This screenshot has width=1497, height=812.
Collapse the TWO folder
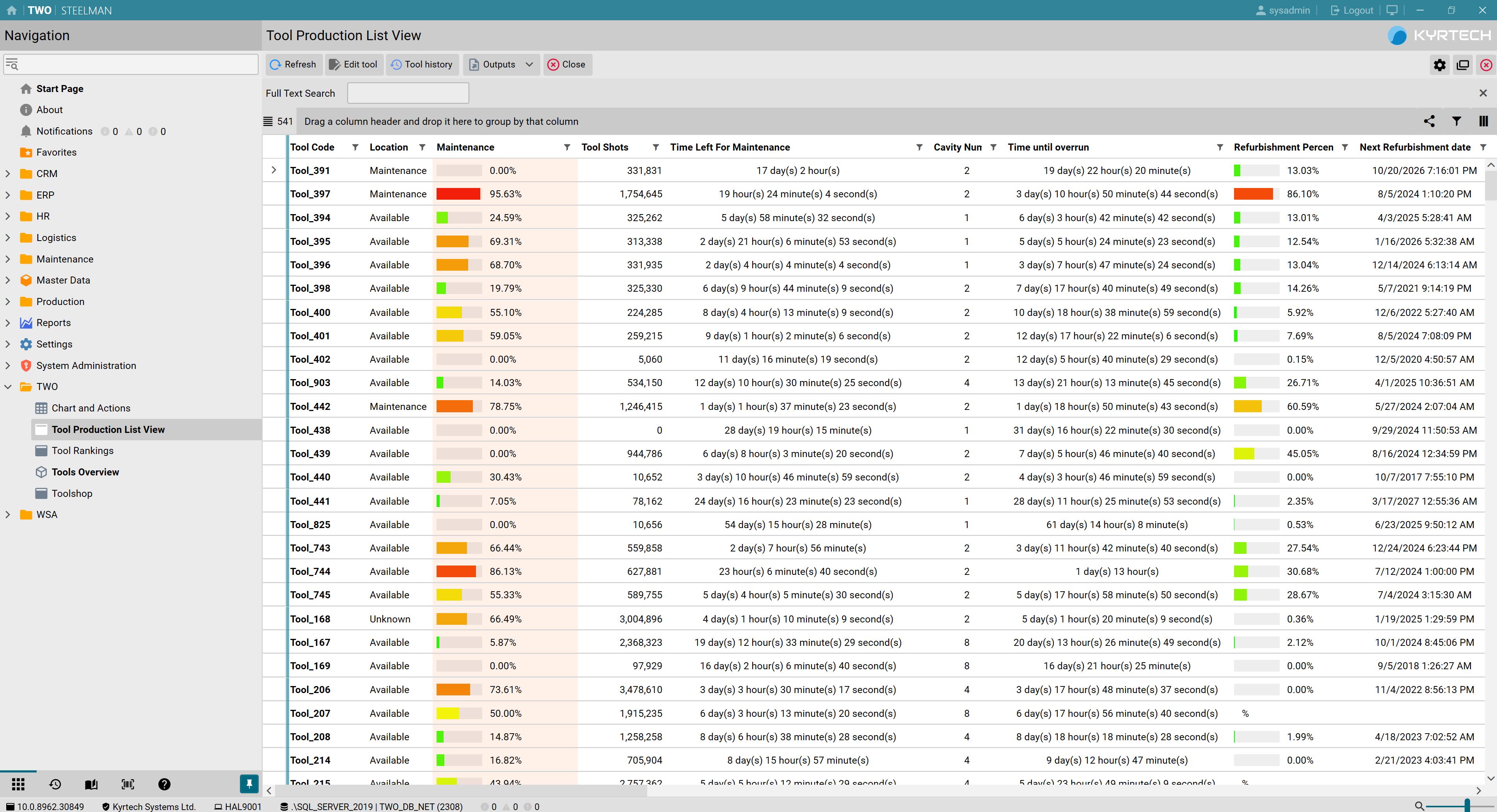point(7,387)
